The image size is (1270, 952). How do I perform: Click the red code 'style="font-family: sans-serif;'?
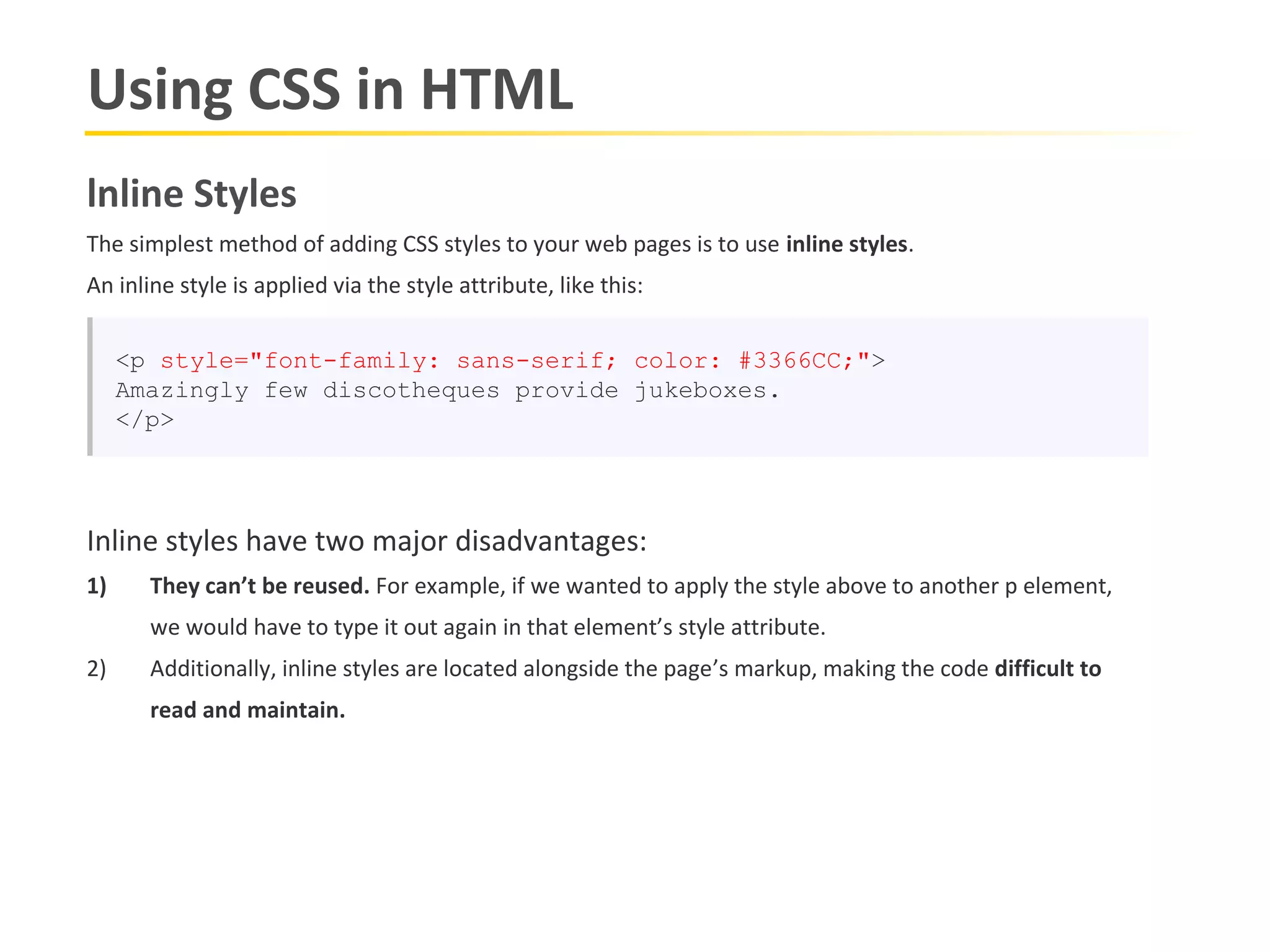click(x=389, y=360)
